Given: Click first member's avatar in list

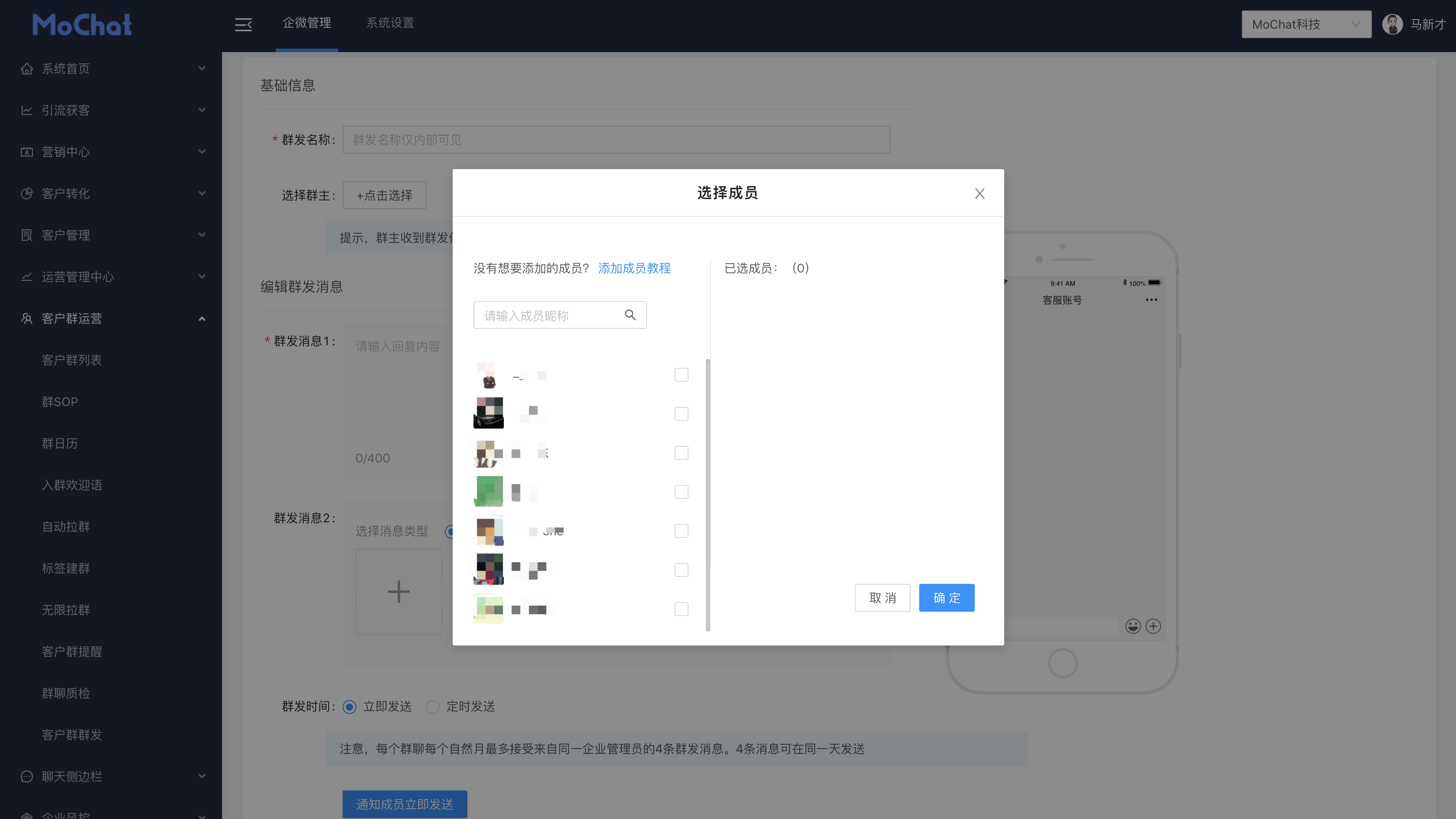Looking at the screenshot, I should tap(488, 375).
